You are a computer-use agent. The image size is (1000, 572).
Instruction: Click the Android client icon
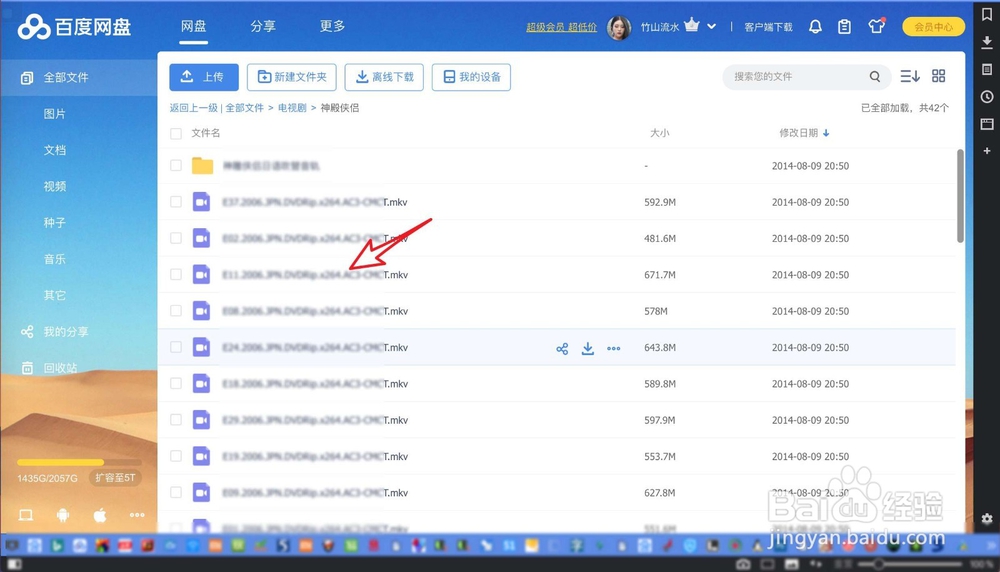point(62,515)
